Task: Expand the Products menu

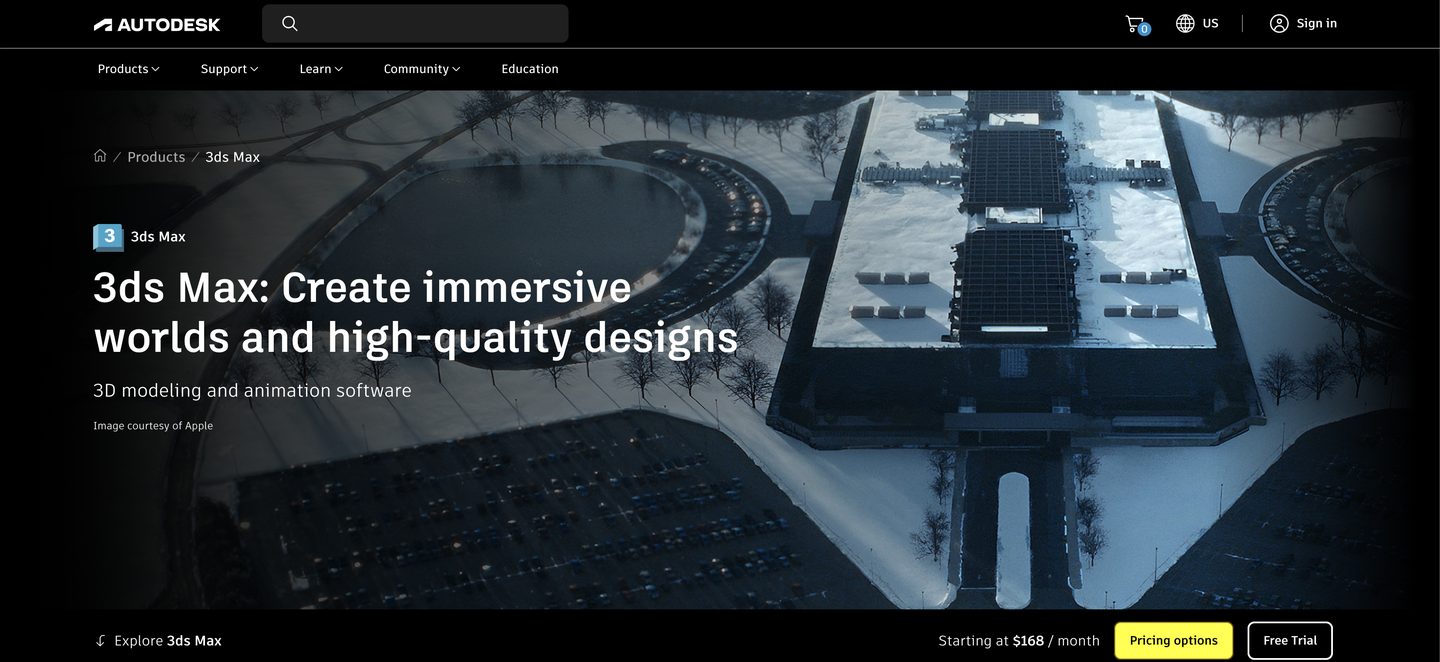Action: [x=129, y=69]
